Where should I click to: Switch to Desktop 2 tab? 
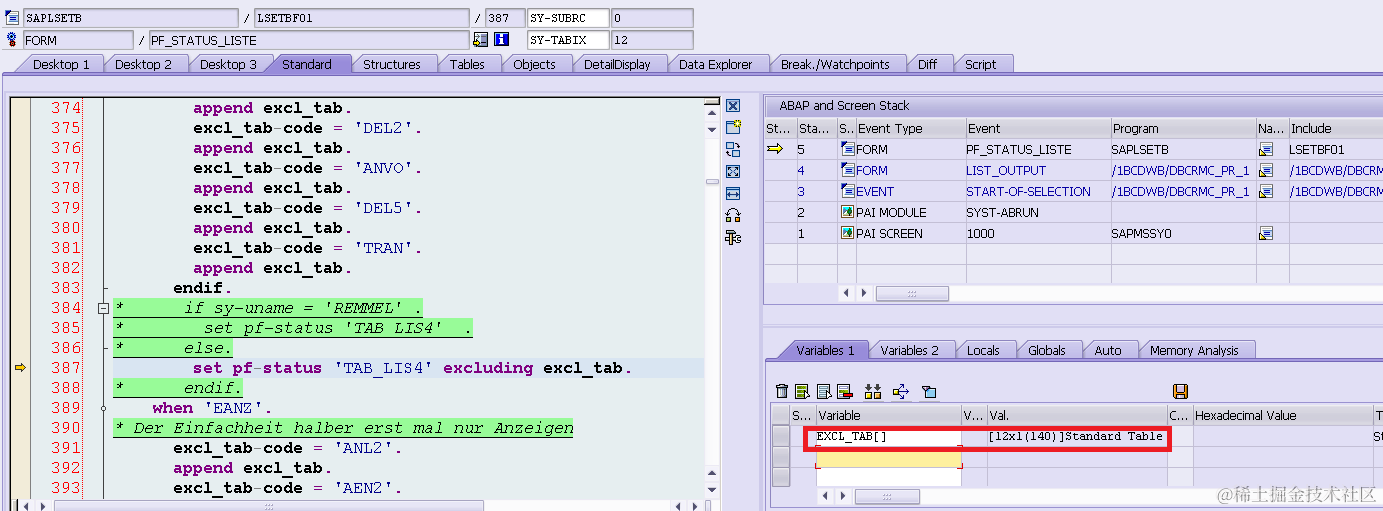(x=143, y=64)
